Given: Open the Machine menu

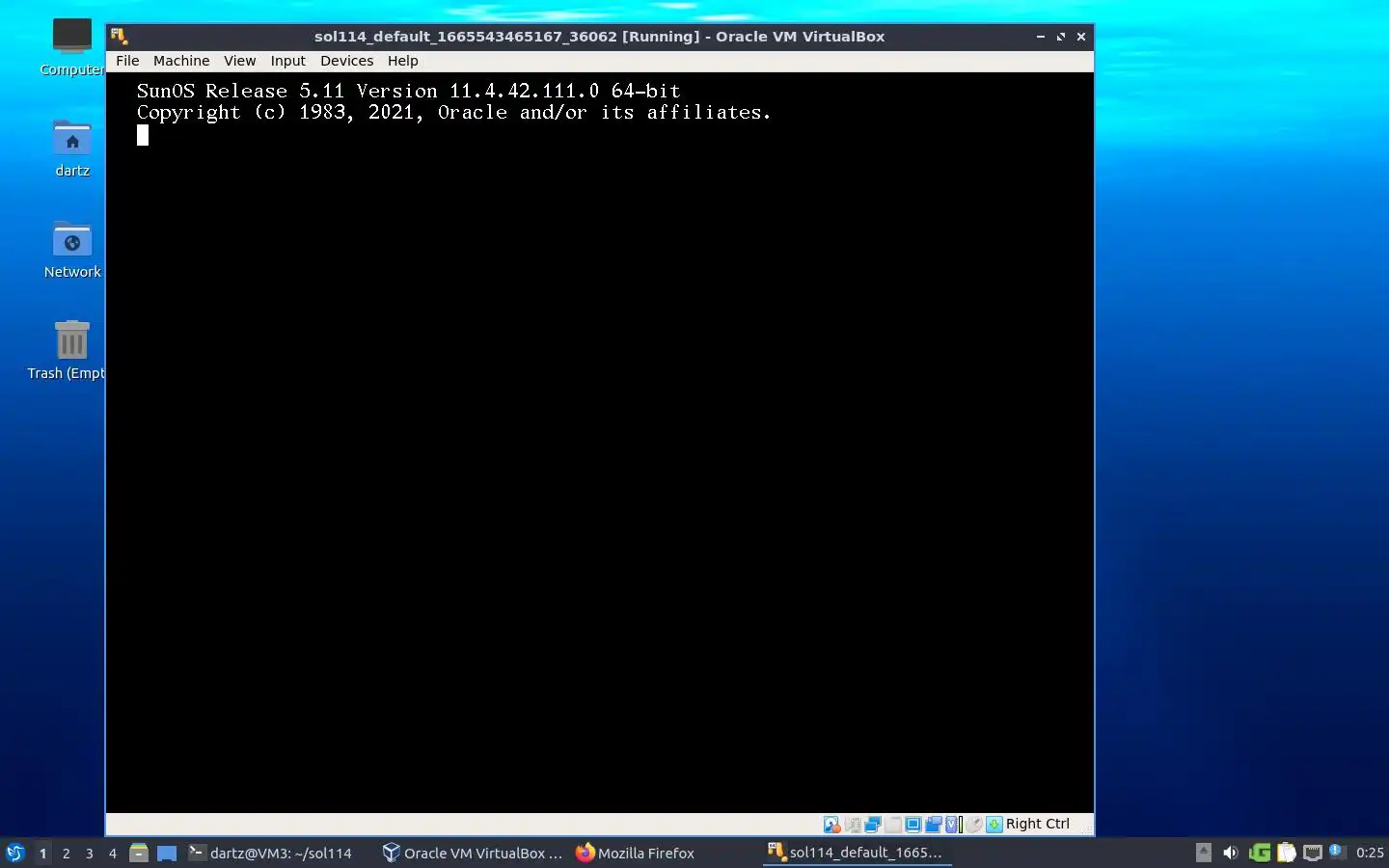Looking at the screenshot, I should 181,61.
